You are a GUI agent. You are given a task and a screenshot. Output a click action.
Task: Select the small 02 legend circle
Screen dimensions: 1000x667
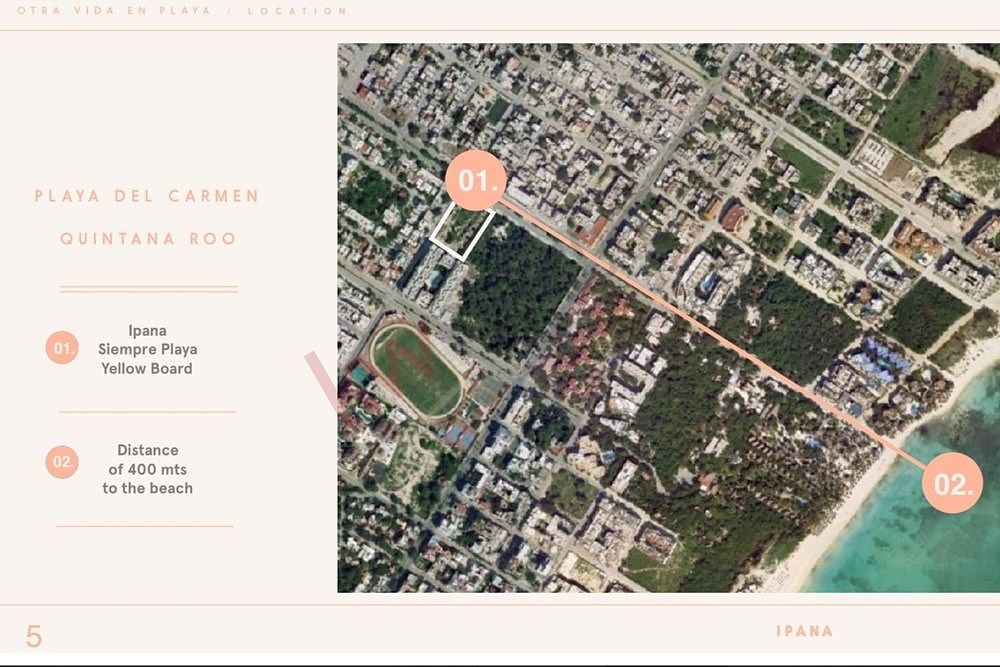coord(62,462)
